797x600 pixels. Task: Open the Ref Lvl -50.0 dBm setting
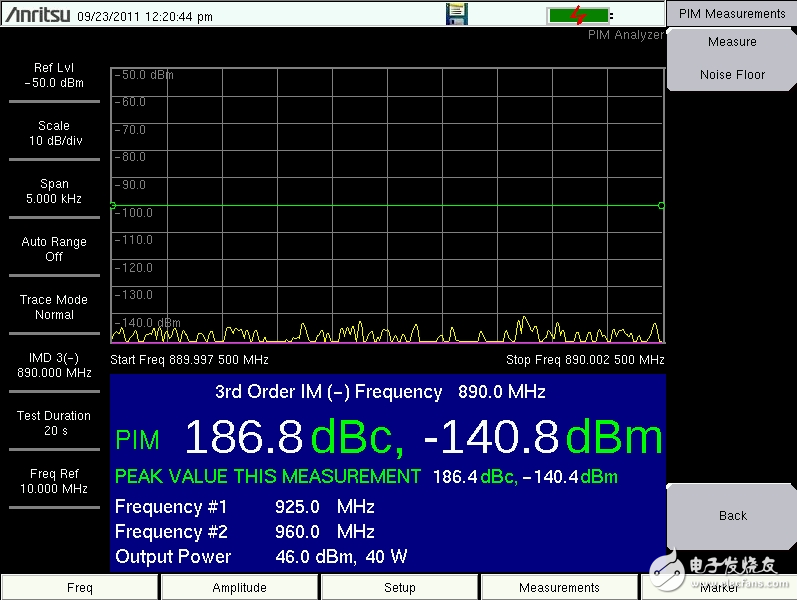point(54,76)
